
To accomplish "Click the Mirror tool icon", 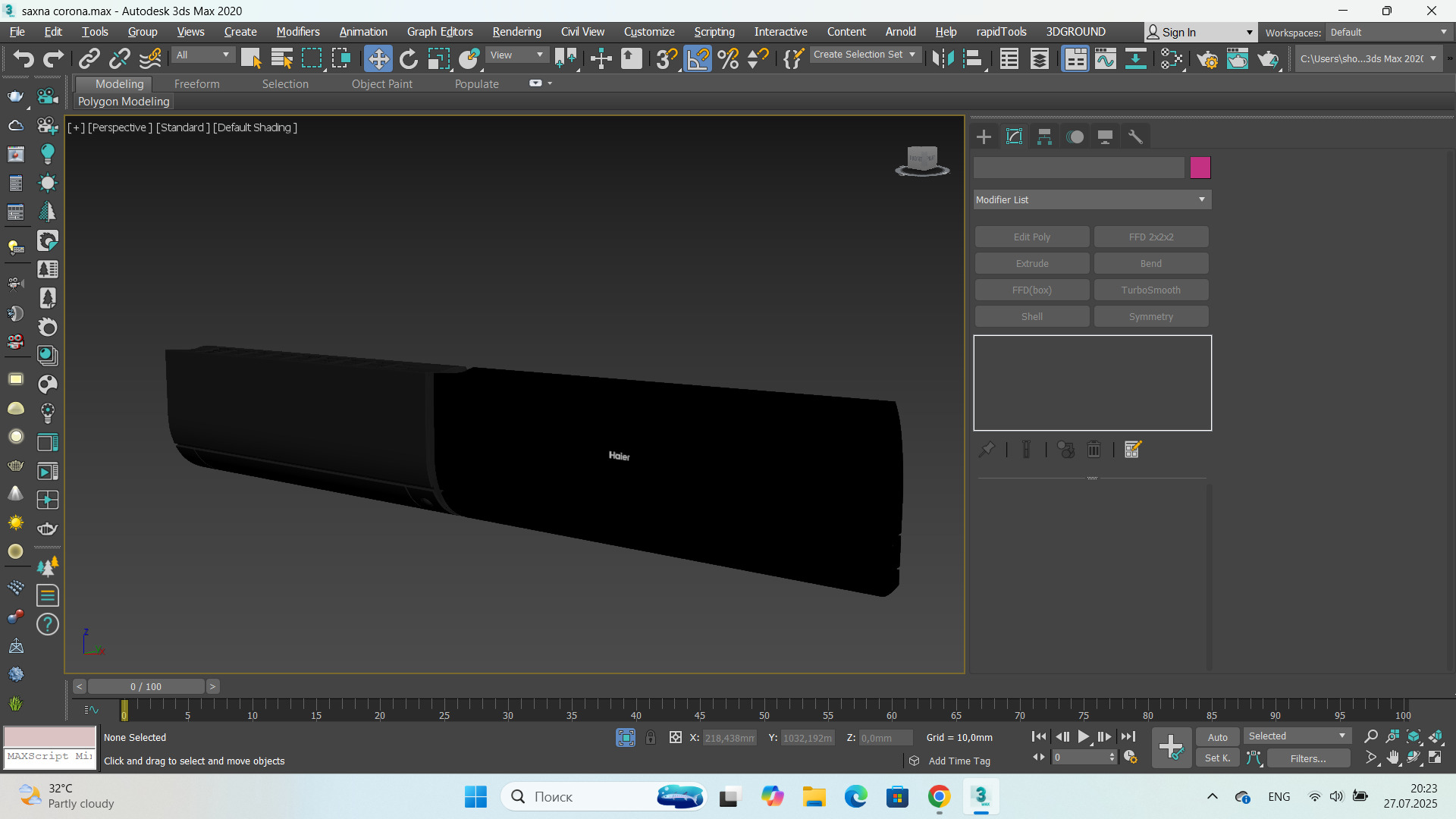I will (x=943, y=58).
